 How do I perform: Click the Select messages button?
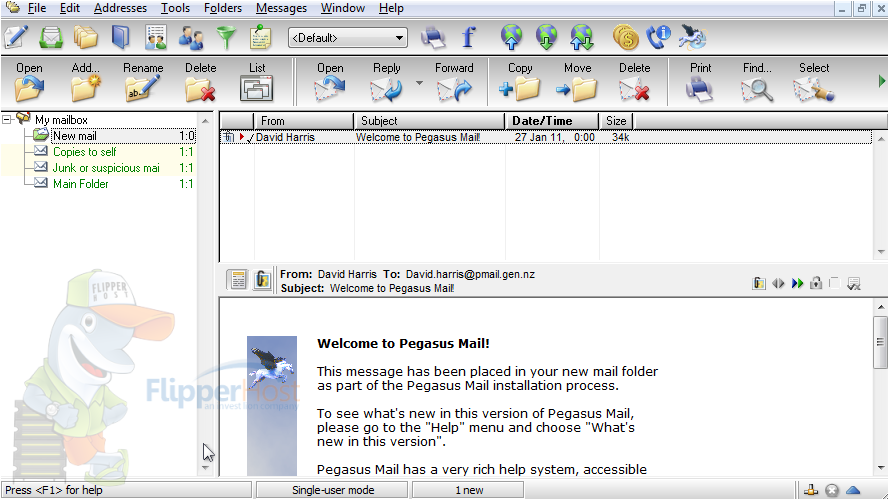click(814, 82)
